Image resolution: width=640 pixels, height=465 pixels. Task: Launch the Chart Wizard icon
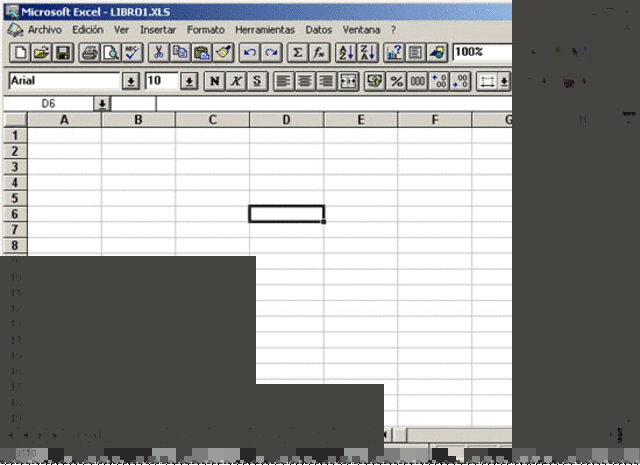pyautogui.click(x=394, y=53)
